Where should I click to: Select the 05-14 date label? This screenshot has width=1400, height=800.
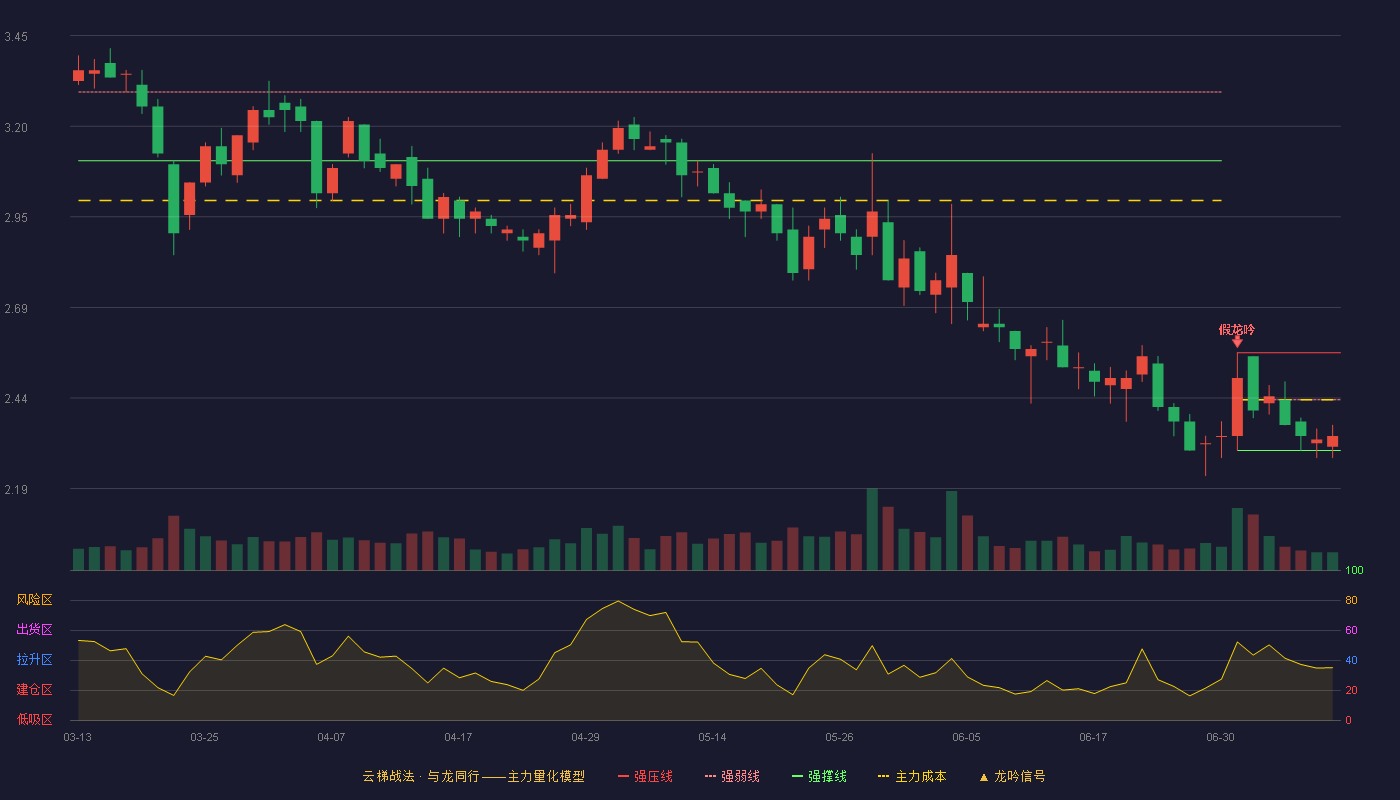pos(712,737)
